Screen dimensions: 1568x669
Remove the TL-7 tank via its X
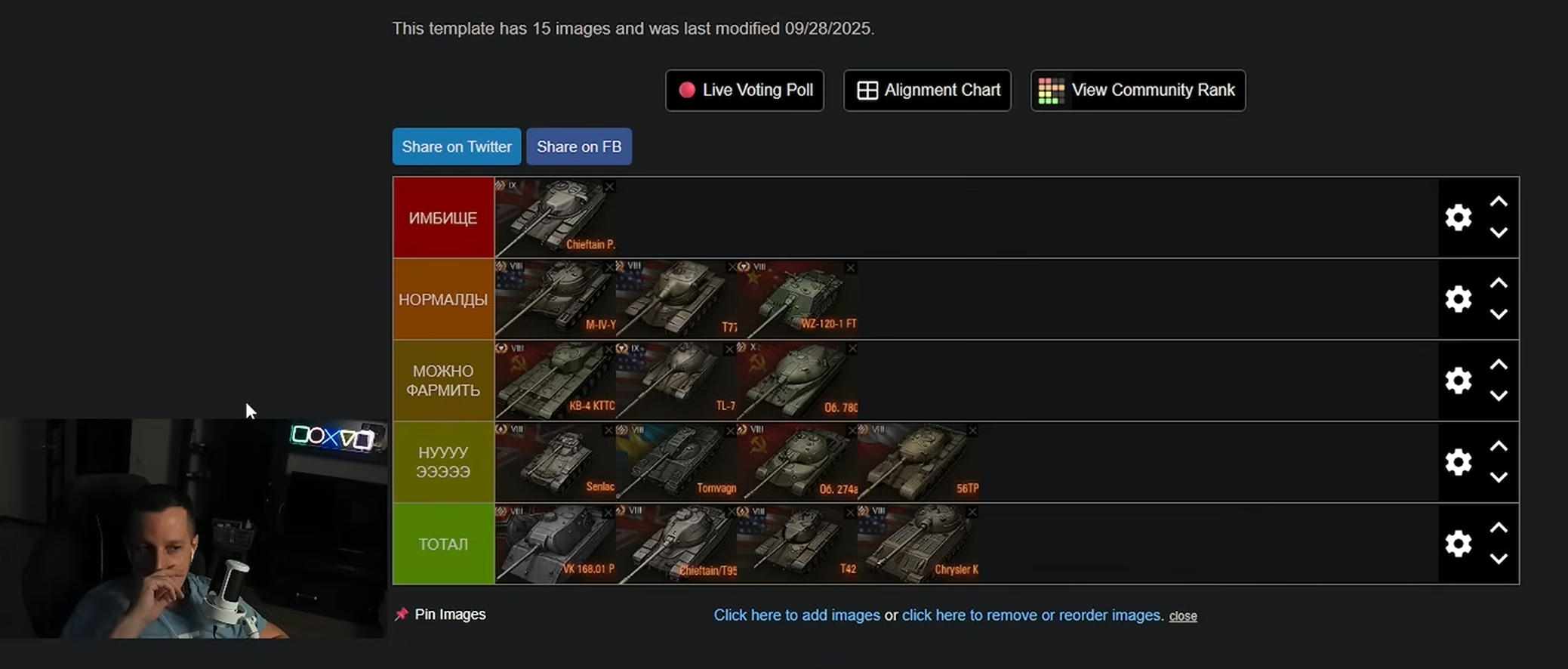pos(730,349)
